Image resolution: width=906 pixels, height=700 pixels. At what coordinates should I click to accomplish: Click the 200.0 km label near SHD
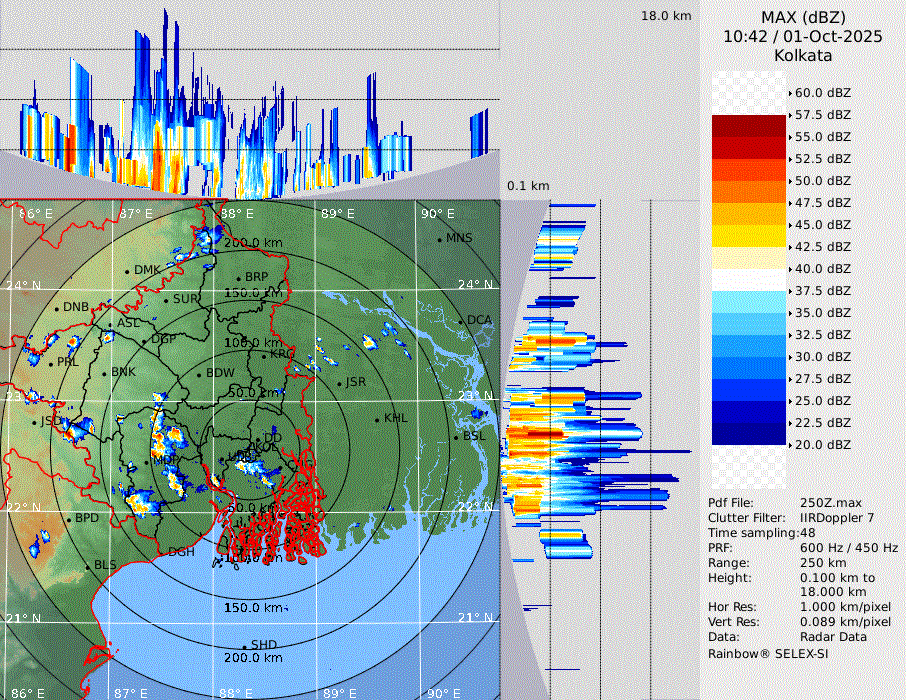pyautogui.click(x=252, y=659)
